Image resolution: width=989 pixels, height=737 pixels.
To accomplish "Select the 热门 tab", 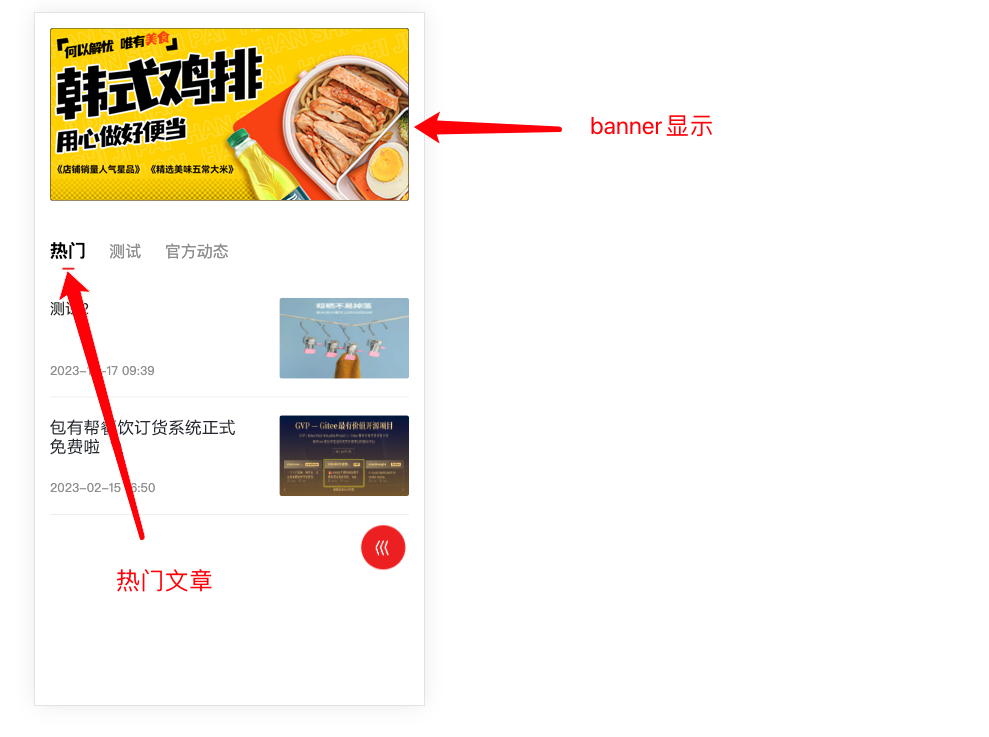I will click(x=67, y=251).
